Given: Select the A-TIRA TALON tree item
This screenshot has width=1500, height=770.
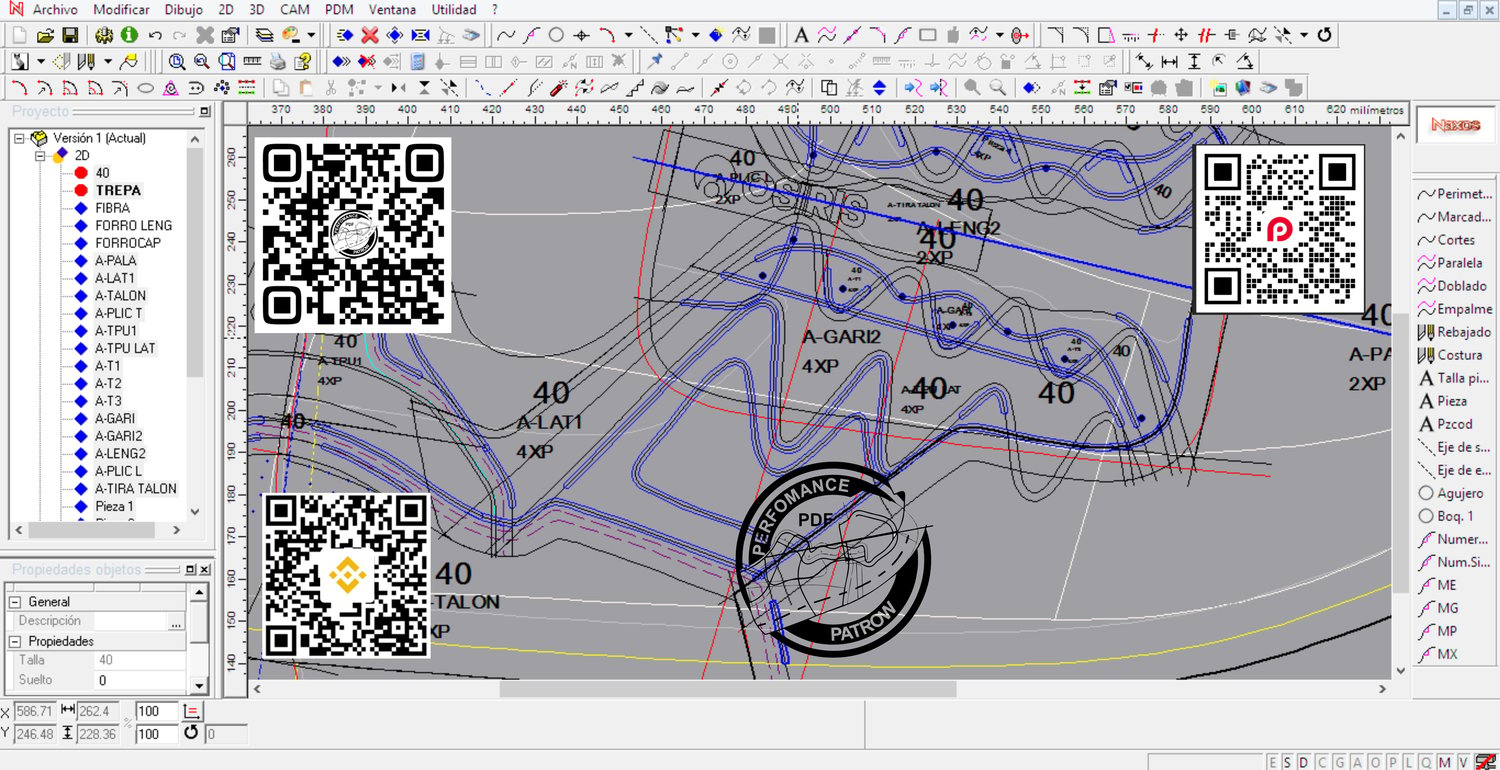Looking at the screenshot, I should [135, 489].
